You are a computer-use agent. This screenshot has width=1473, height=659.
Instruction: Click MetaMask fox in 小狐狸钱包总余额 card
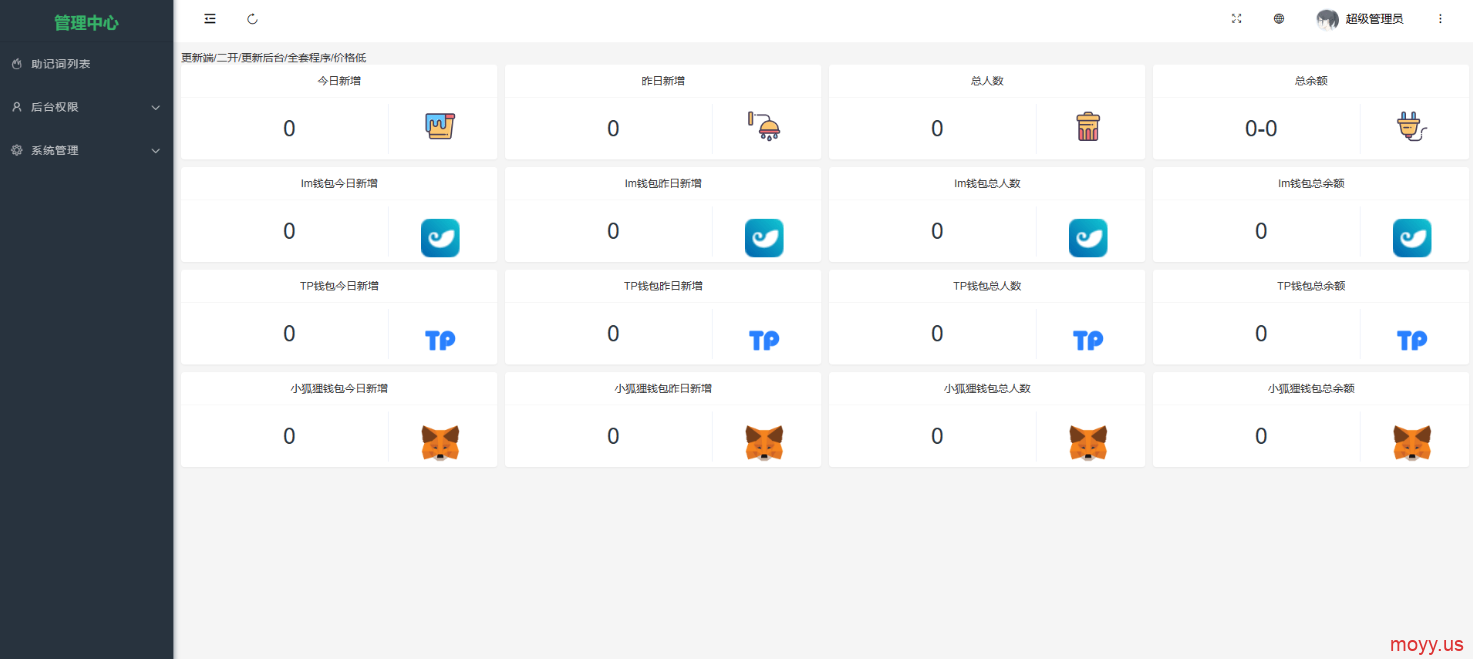[x=1412, y=442]
